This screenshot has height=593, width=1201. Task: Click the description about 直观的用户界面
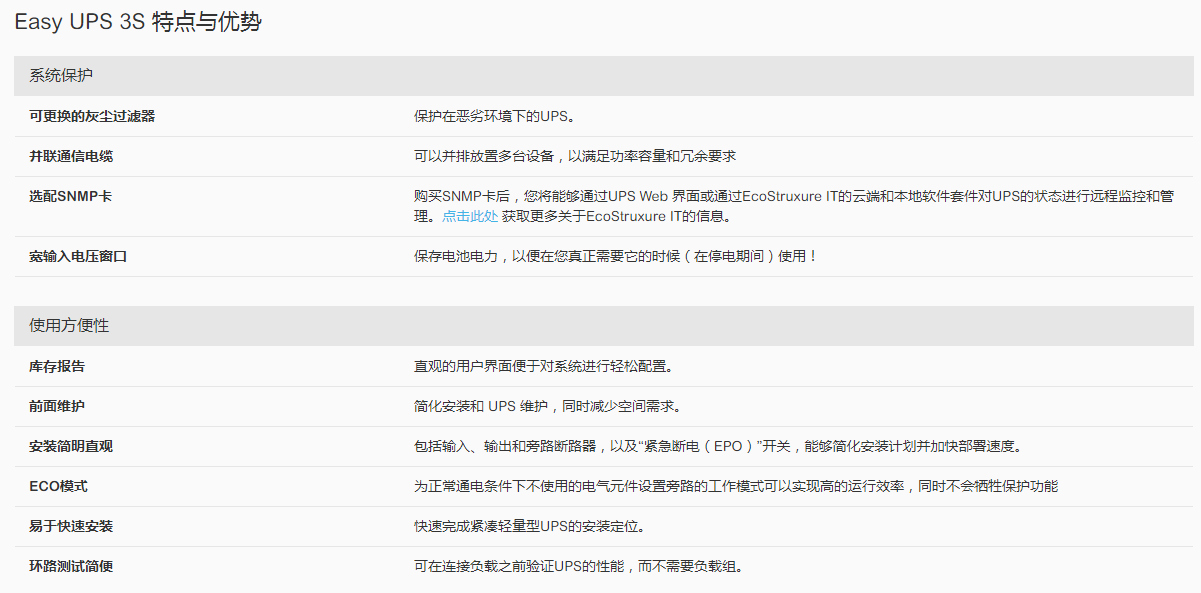(x=543, y=366)
